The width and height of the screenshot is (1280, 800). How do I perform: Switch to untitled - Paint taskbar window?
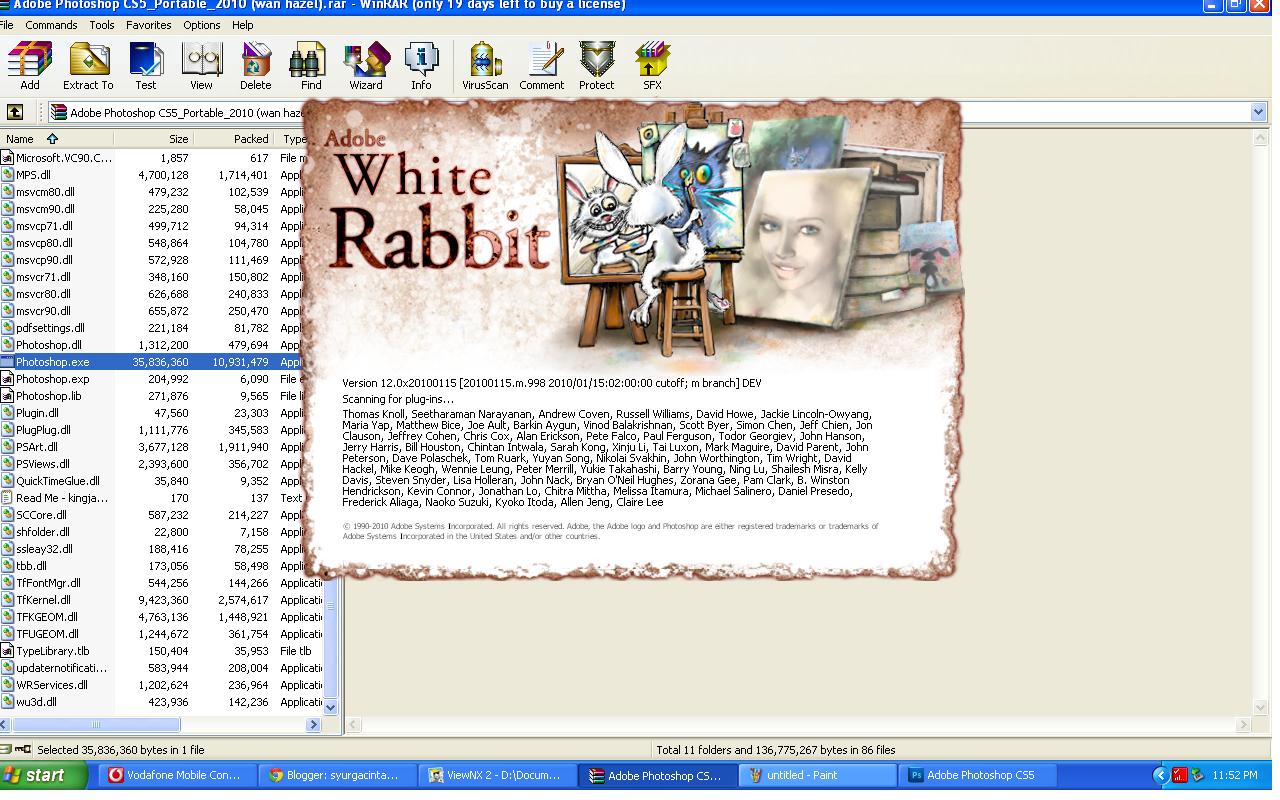click(x=819, y=775)
